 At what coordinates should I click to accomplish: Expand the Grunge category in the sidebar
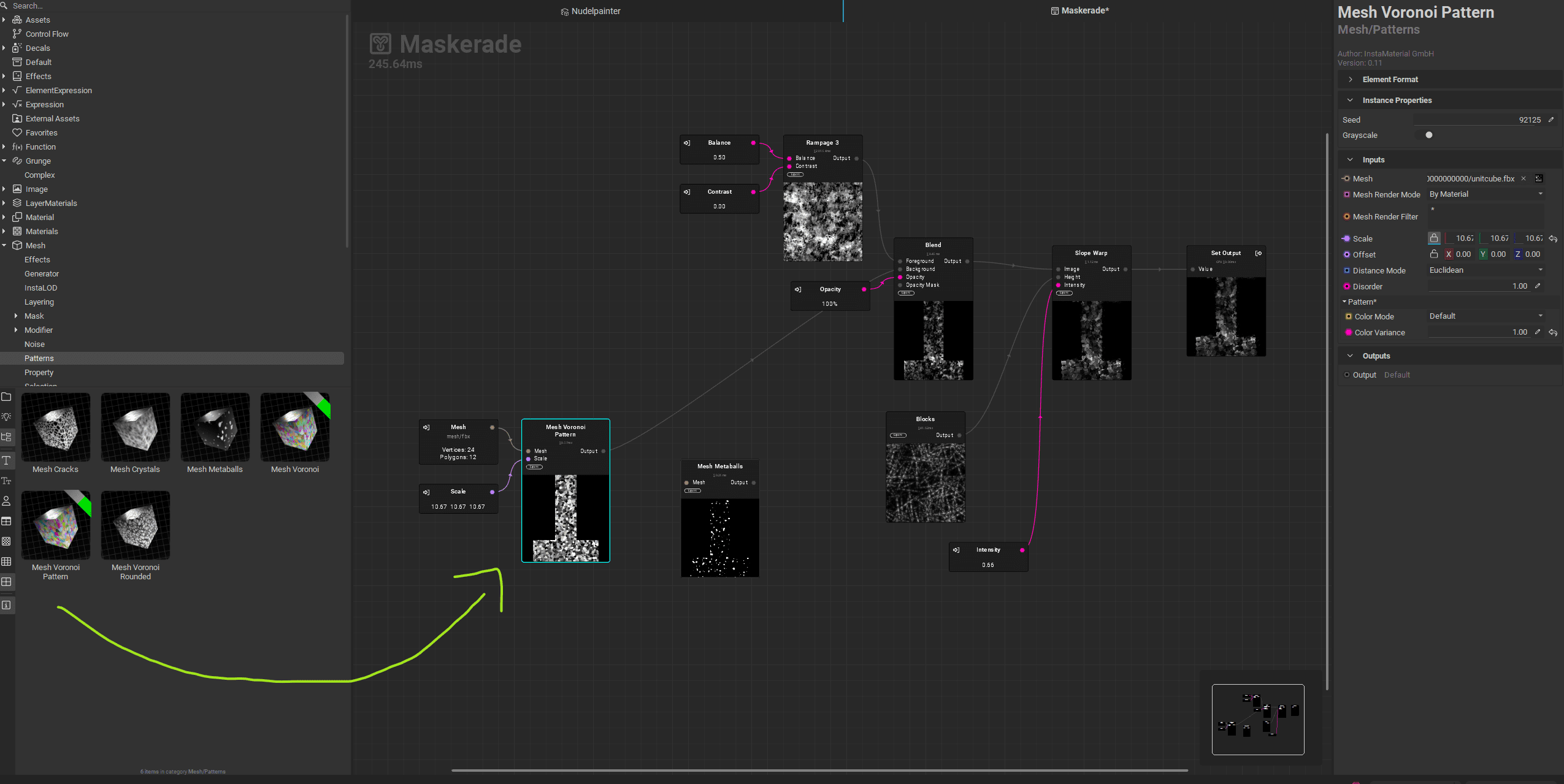[6, 161]
